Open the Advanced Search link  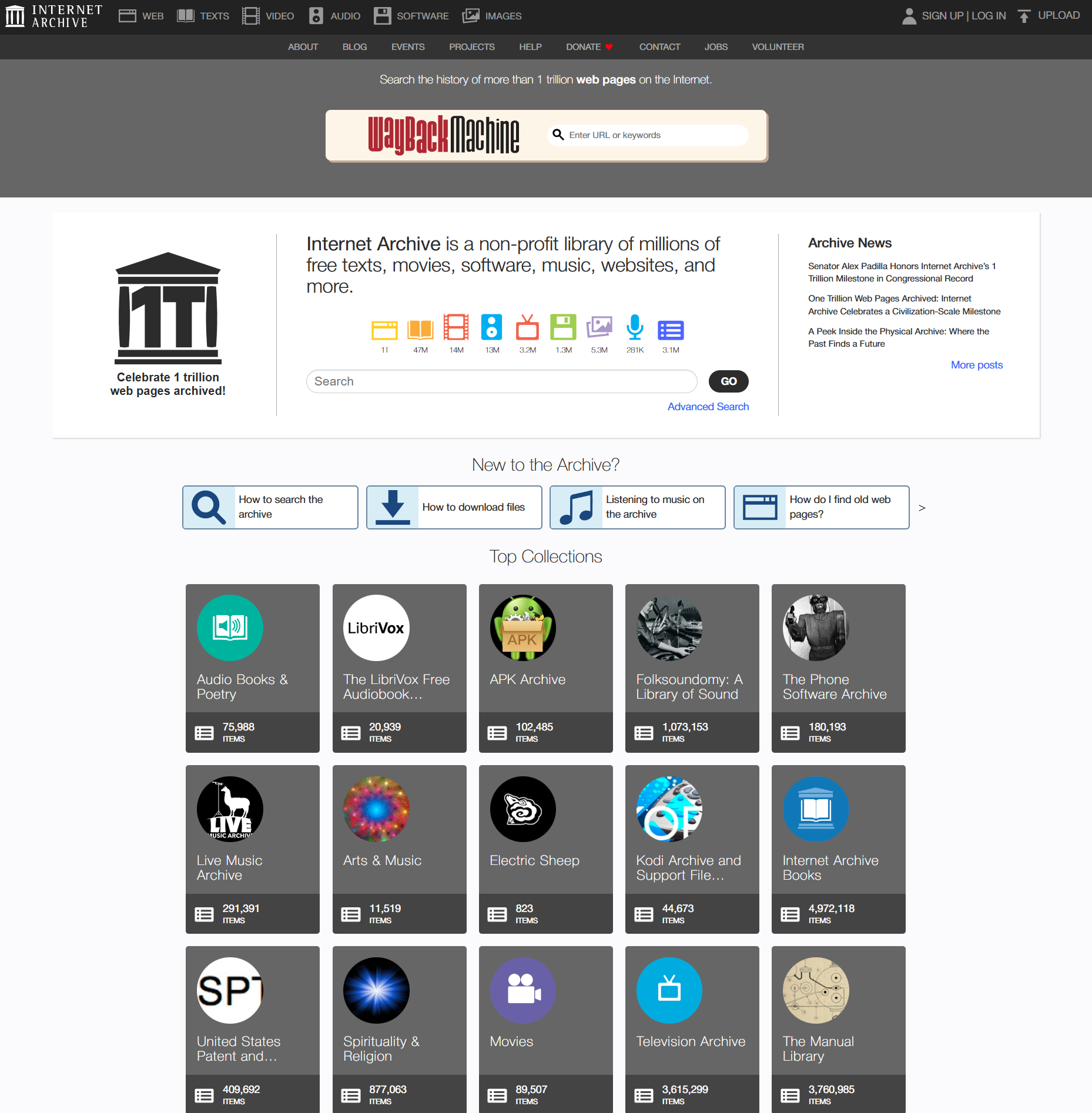(708, 407)
